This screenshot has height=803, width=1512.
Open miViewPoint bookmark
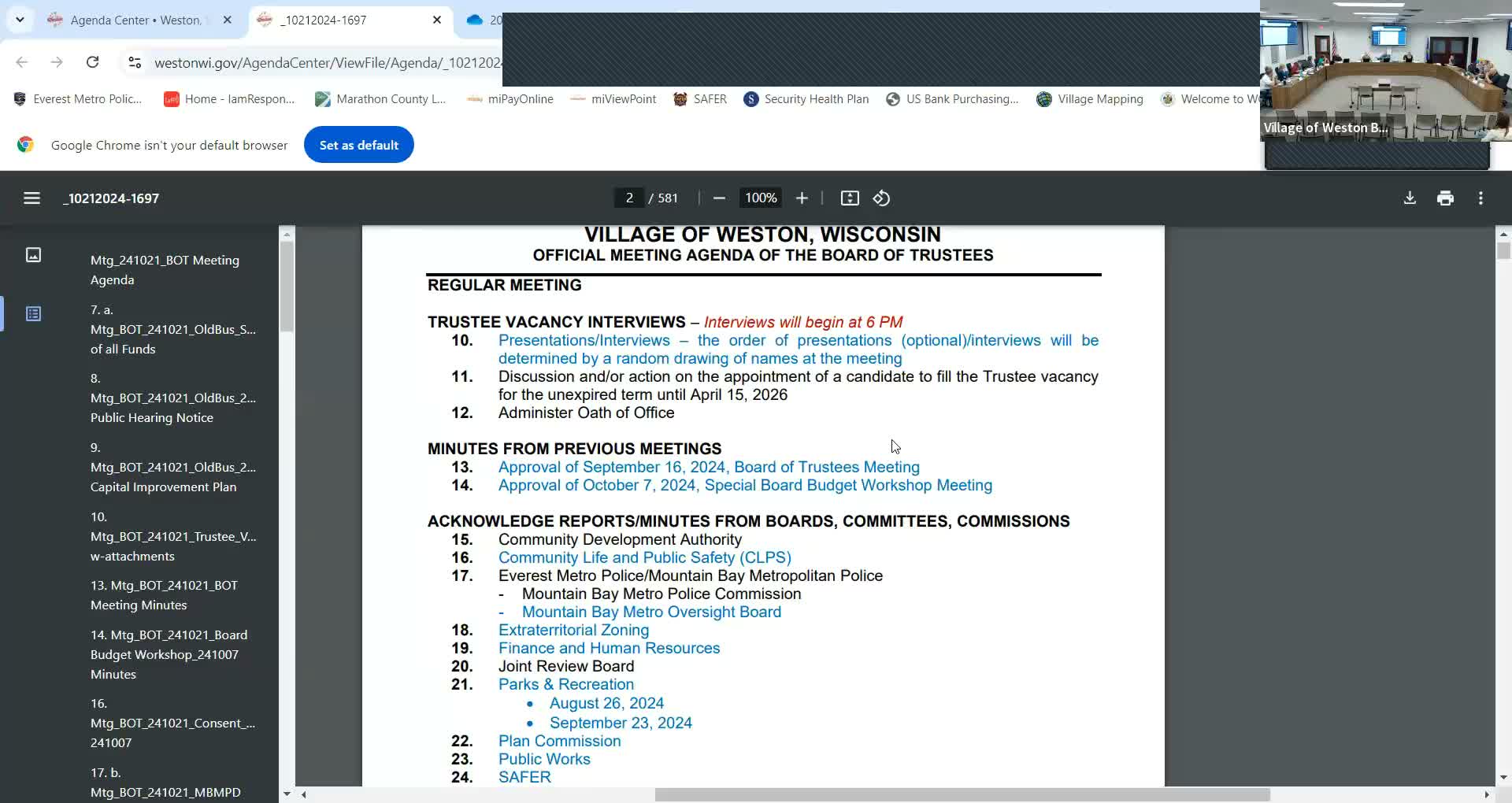pos(613,99)
